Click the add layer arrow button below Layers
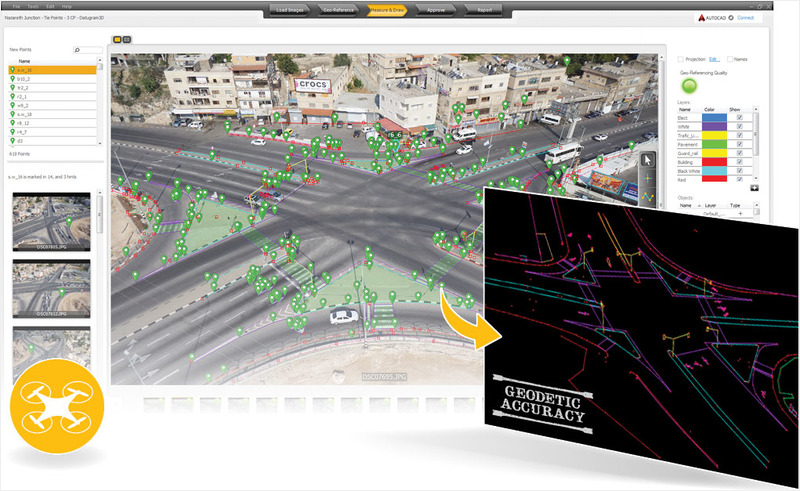This screenshot has width=800, height=491. pos(754,188)
